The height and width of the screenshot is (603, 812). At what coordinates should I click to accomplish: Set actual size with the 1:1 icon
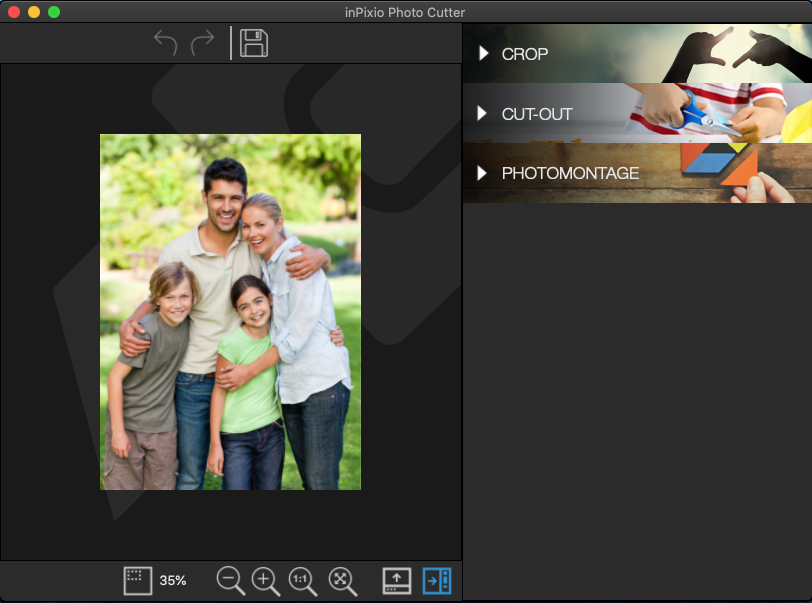301,580
